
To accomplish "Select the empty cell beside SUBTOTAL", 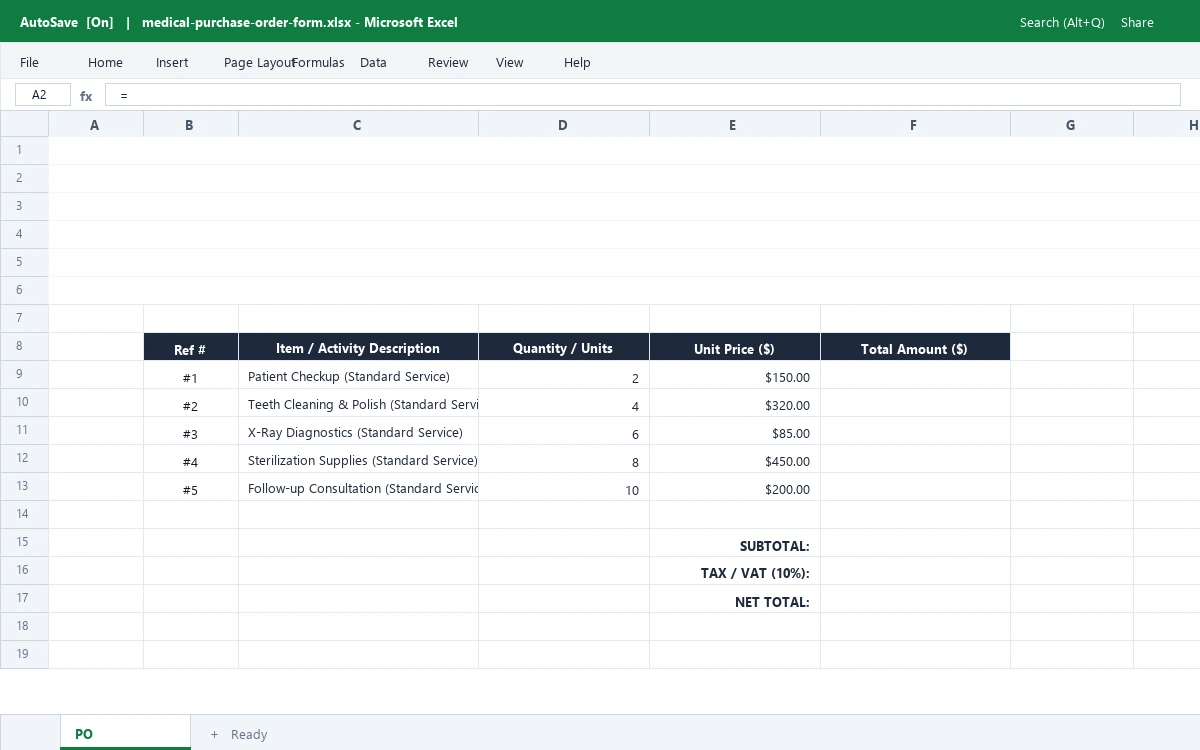I will click(915, 543).
